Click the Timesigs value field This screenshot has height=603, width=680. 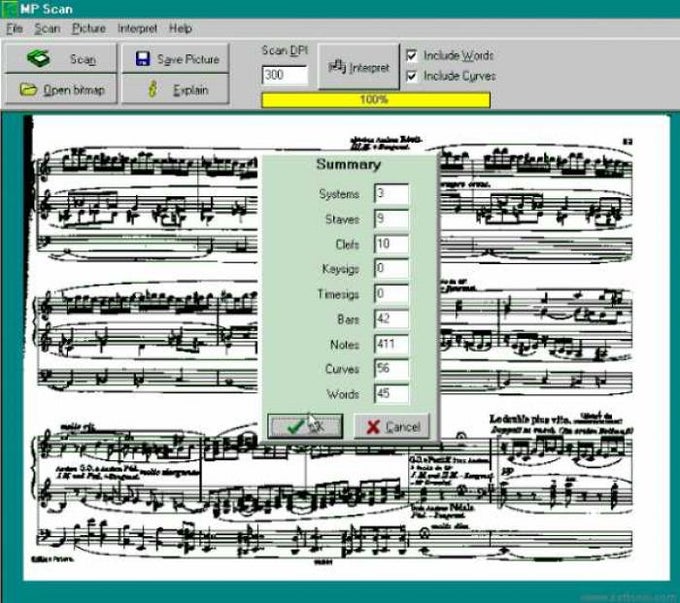[x=391, y=294]
